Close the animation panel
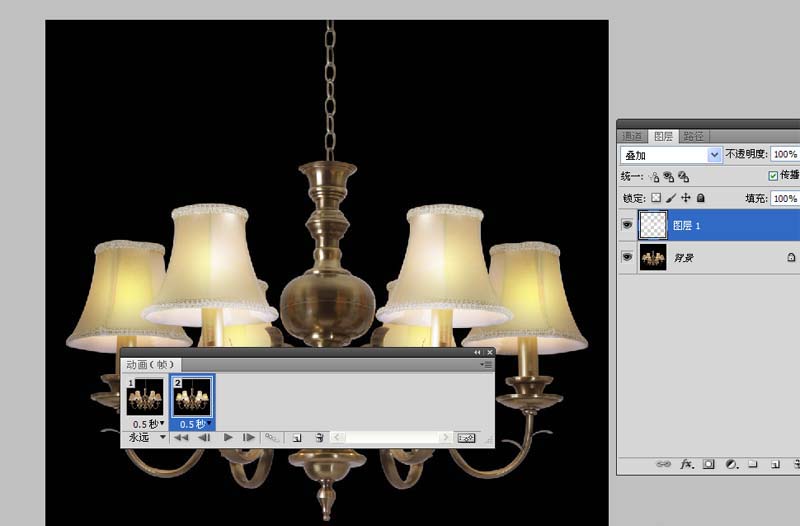800x526 pixels. tap(490, 353)
